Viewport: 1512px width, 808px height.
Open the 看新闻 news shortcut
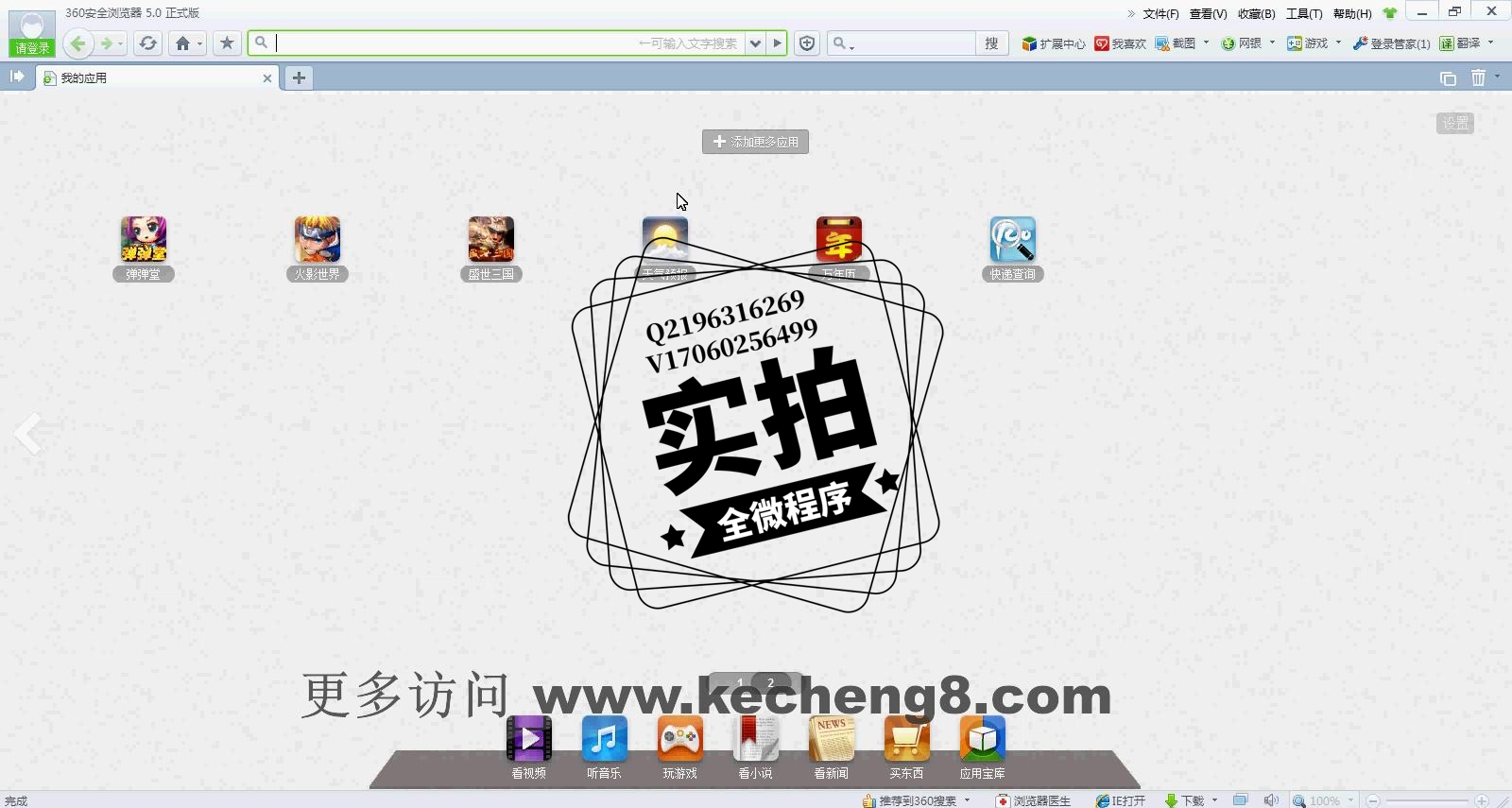pyautogui.click(x=832, y=738)
